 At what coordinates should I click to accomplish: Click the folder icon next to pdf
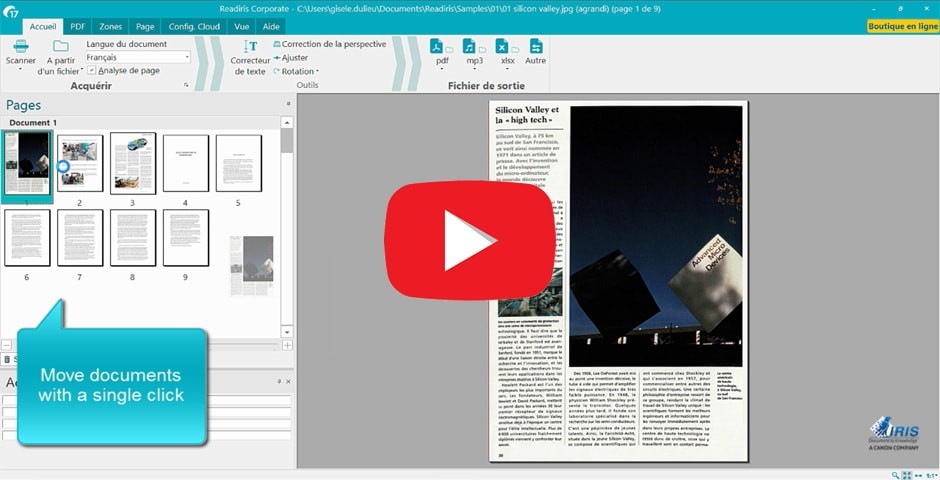(450, 49)
